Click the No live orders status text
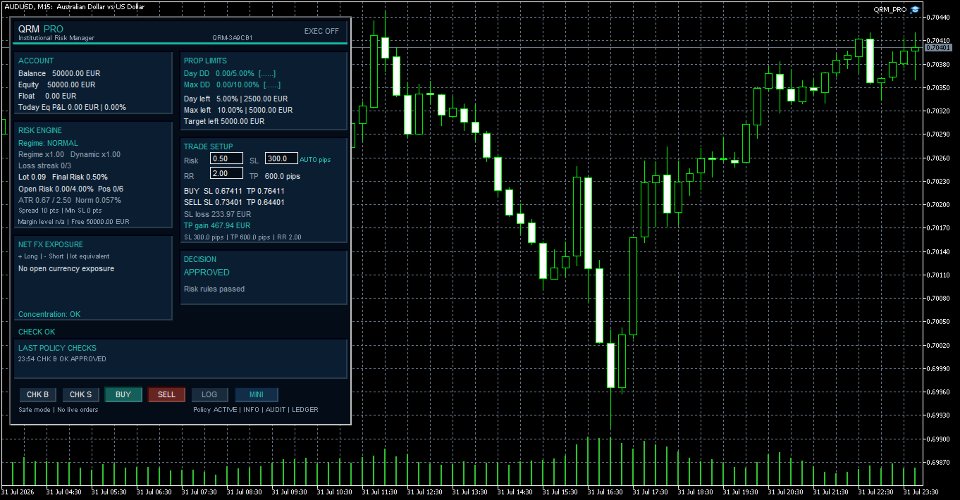Viewport: 960px width, 500px height. [x=77, y=409]
